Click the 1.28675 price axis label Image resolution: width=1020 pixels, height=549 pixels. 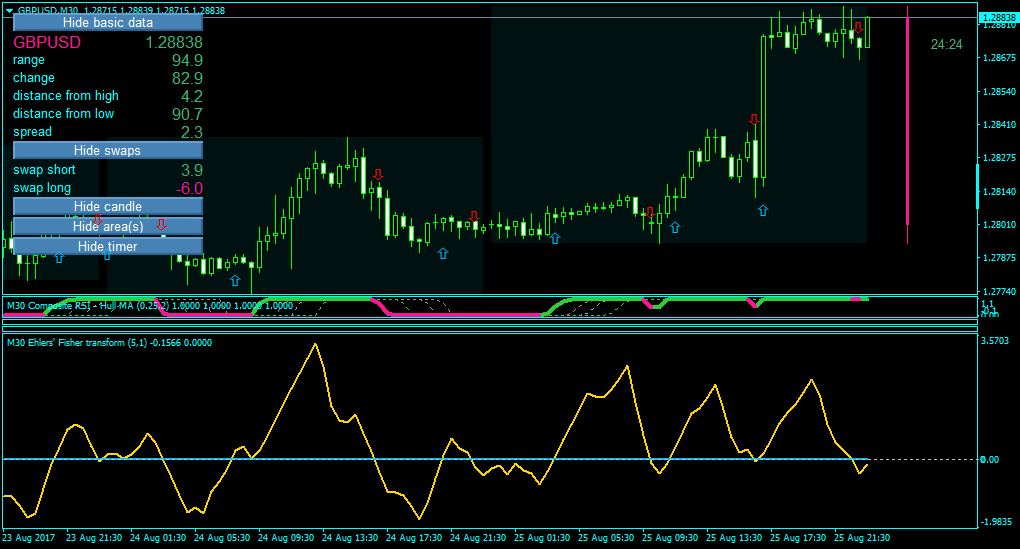click(999, 57)
